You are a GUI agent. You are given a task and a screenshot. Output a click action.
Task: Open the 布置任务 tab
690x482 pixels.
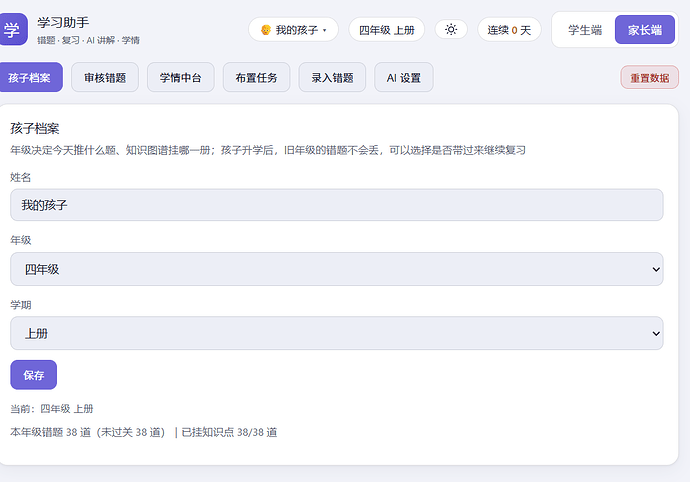(256, 77)
